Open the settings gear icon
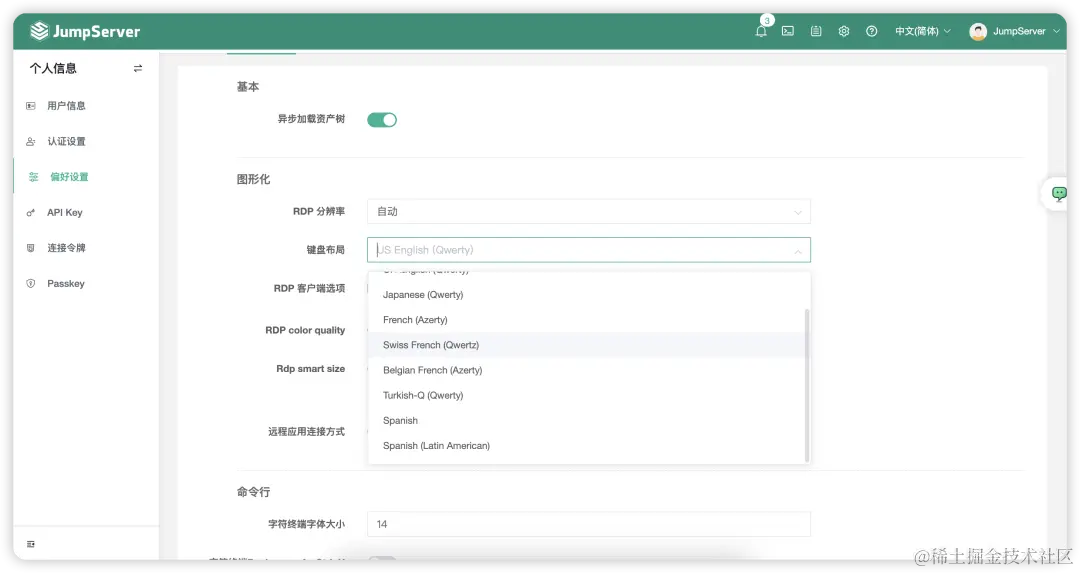 tap(844, 31)
